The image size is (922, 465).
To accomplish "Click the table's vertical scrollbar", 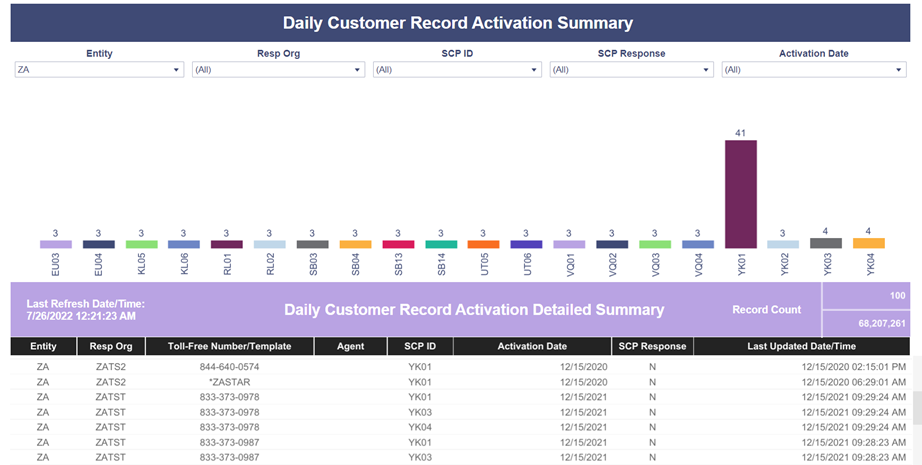I will point(916,410).
